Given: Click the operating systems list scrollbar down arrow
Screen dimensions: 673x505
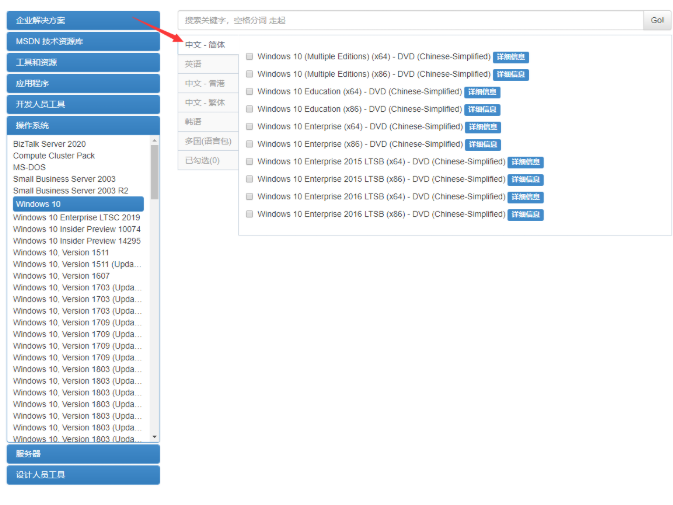Looking at the screenshot, I should [x=155, y=437].
